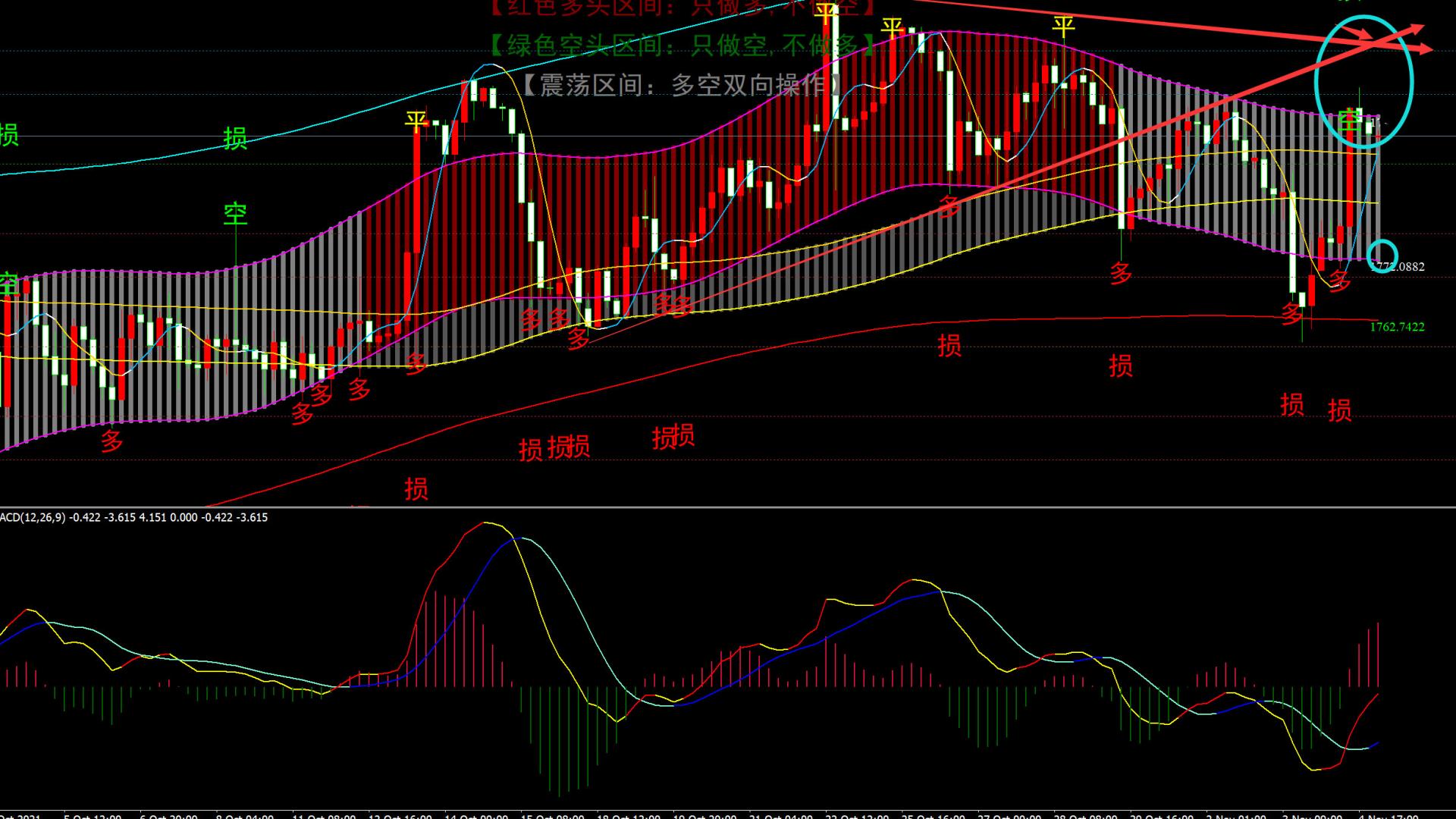Click the 1772.0882 price label
This screenshot has height=819, width=1456.
tap(1398, 267)
